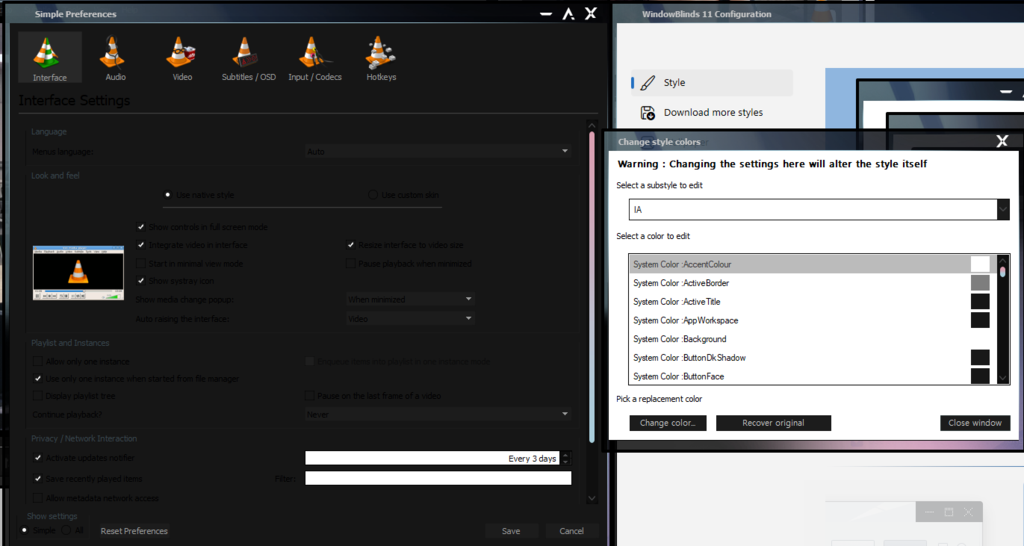The image size is (1024, 546).
Task: Select System Color :ActiveTitle row
Action: pos(812,301)
